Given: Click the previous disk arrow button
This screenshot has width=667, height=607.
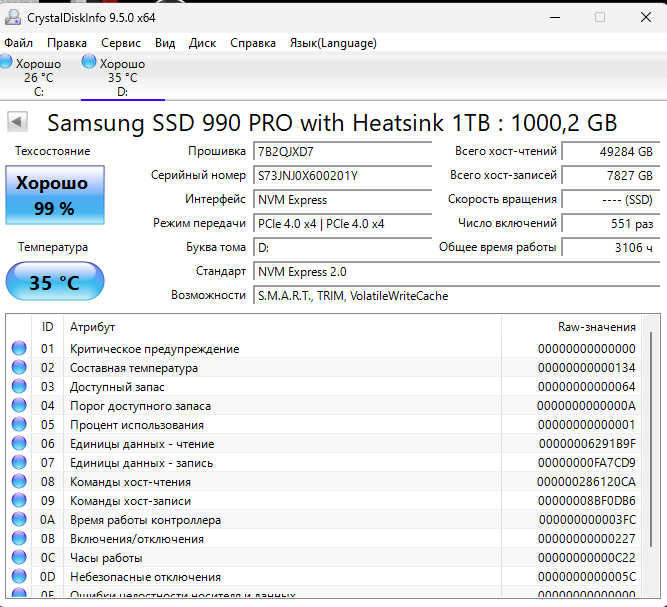Looking at the screenshot, I should 17,122.
